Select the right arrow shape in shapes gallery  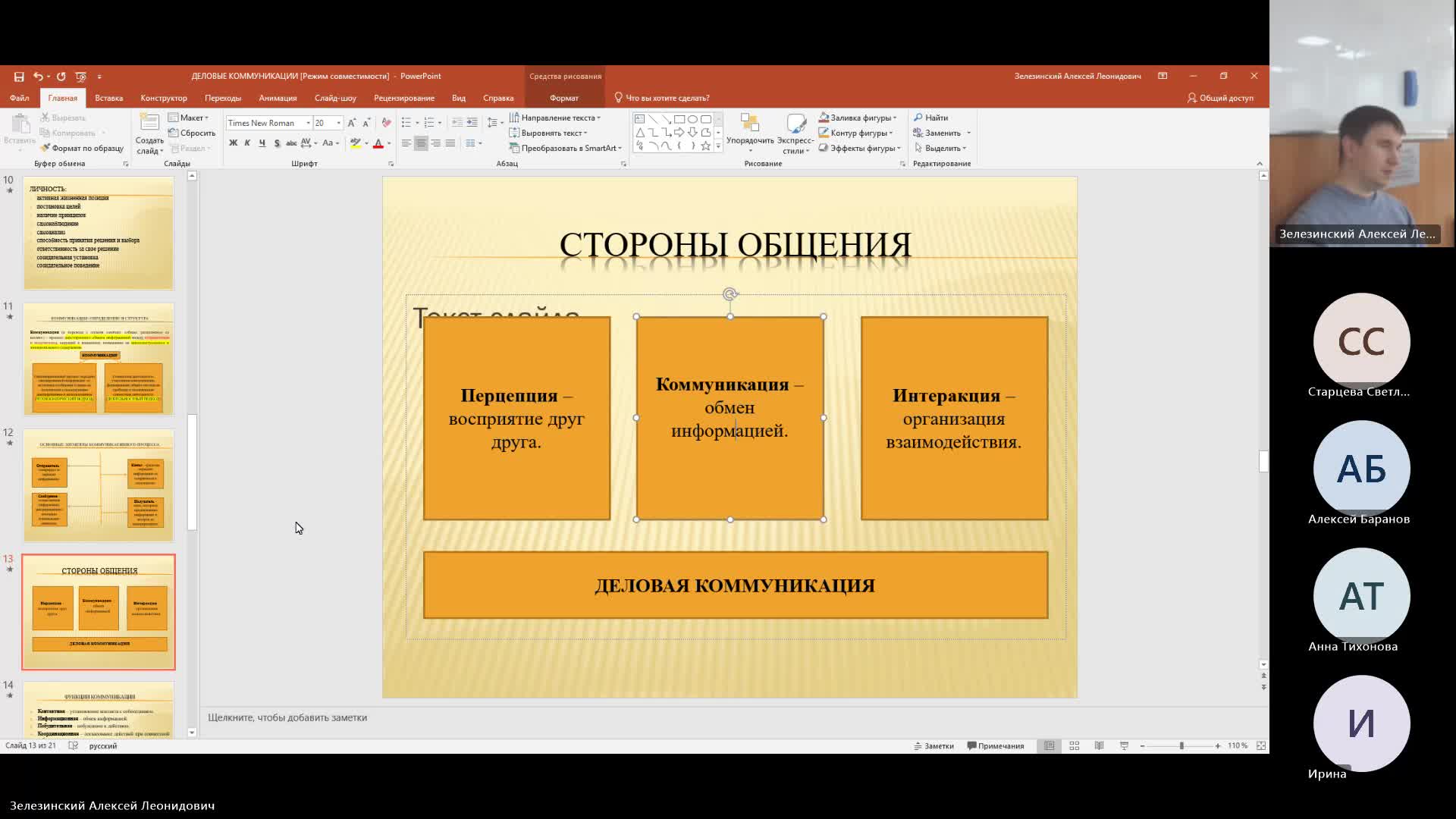coord(679,133)
